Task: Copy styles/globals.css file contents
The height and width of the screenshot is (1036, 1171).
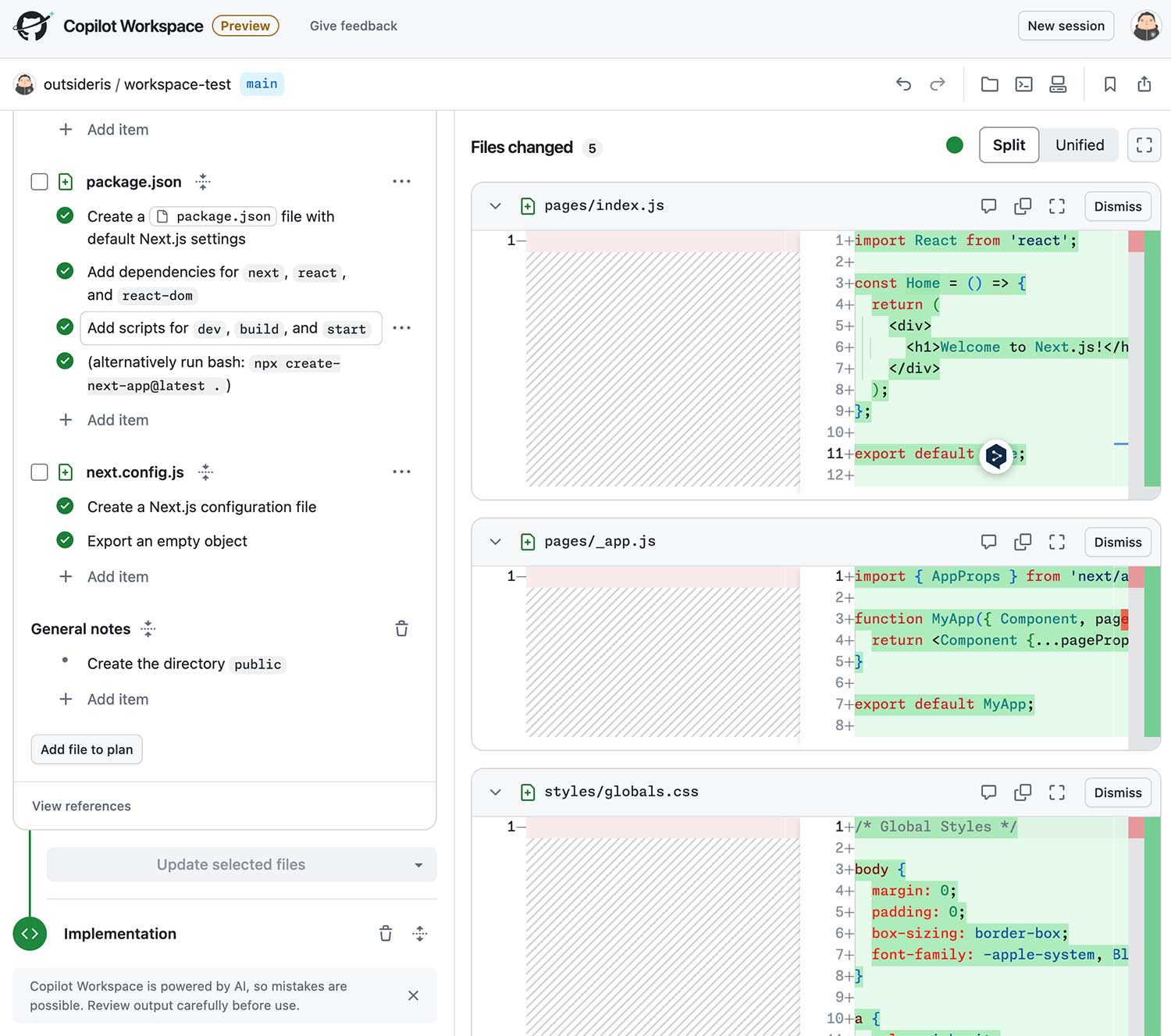Action: click(x=1023, y=792)
